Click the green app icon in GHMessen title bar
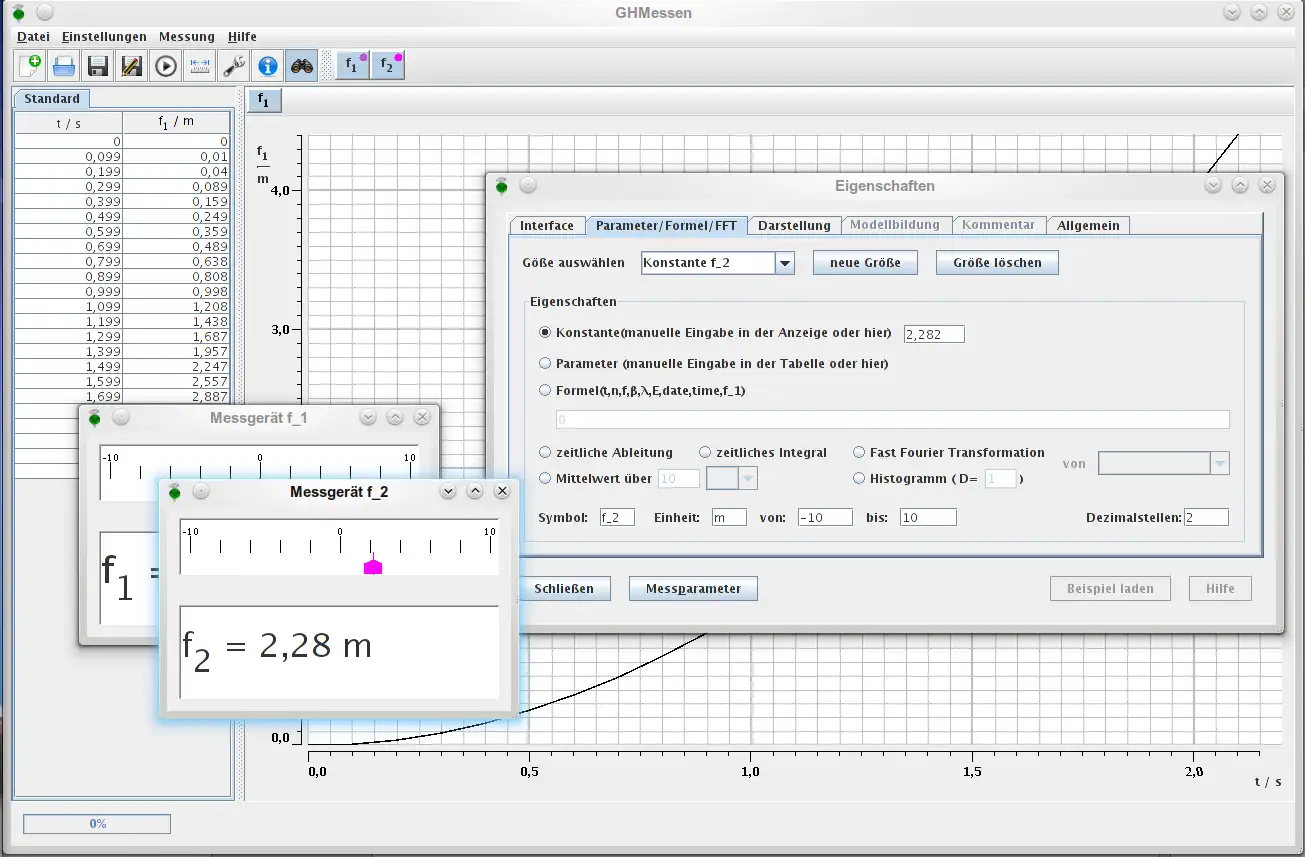1305x857 pixels. pyautogui.click(x=18, y=13)
